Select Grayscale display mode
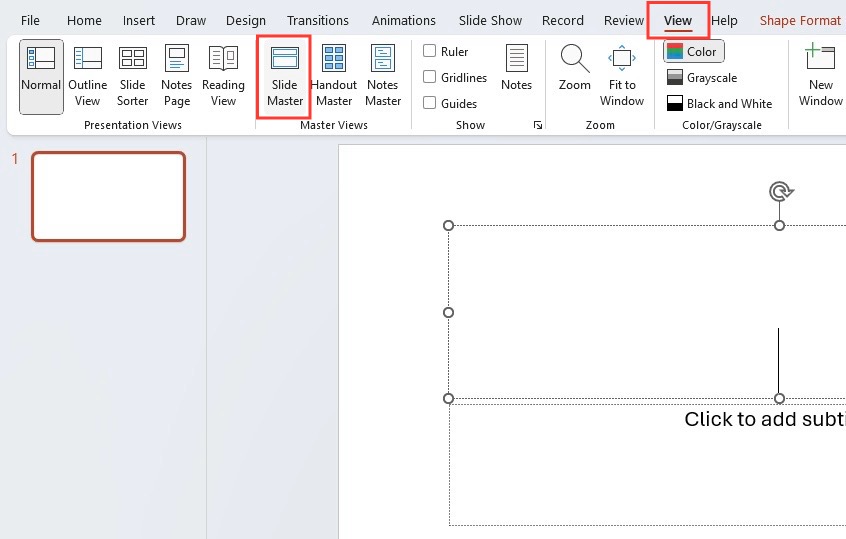 click(701, 78)
